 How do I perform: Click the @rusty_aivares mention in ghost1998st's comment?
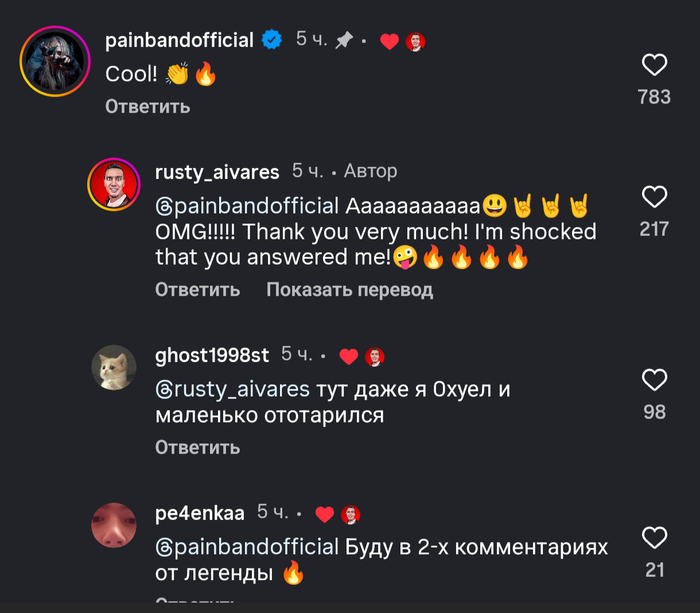[x=232, y=390]
